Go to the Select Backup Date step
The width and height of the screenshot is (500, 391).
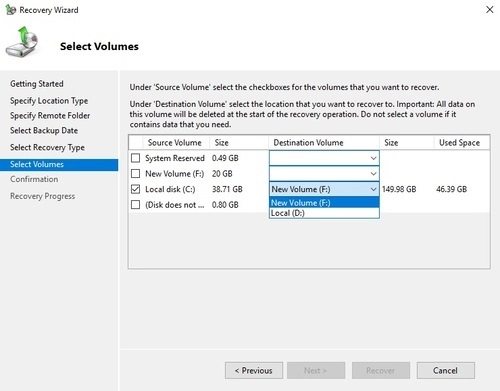point(44,131)
